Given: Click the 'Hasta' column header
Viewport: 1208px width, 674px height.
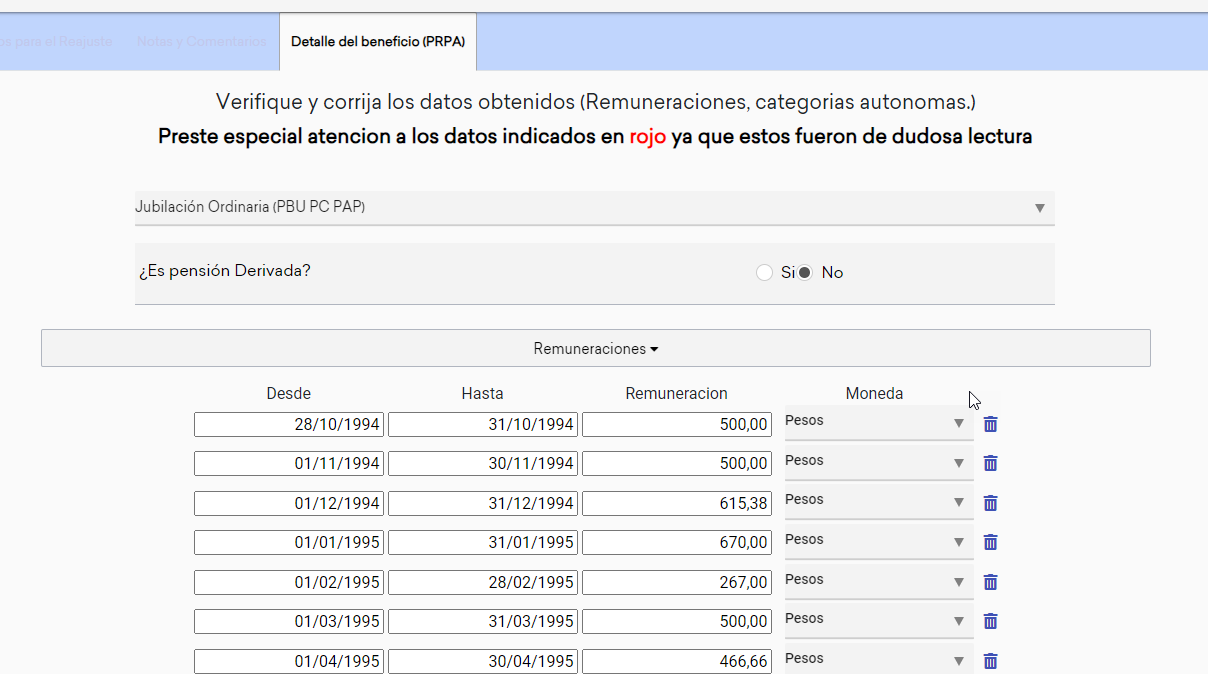Looking at the screenshot, I should pyautogui.click(x=483, y=394).
